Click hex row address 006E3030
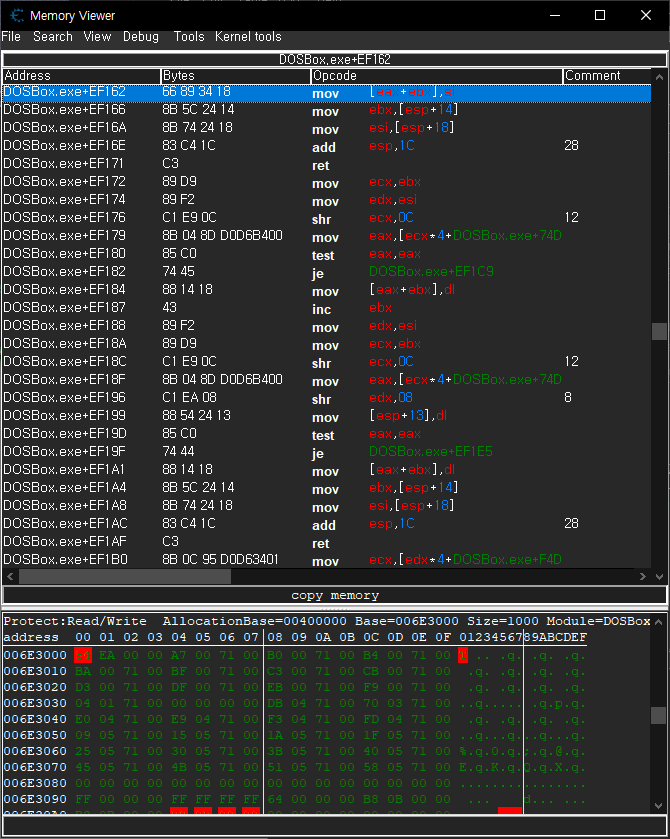 [35, 703]
